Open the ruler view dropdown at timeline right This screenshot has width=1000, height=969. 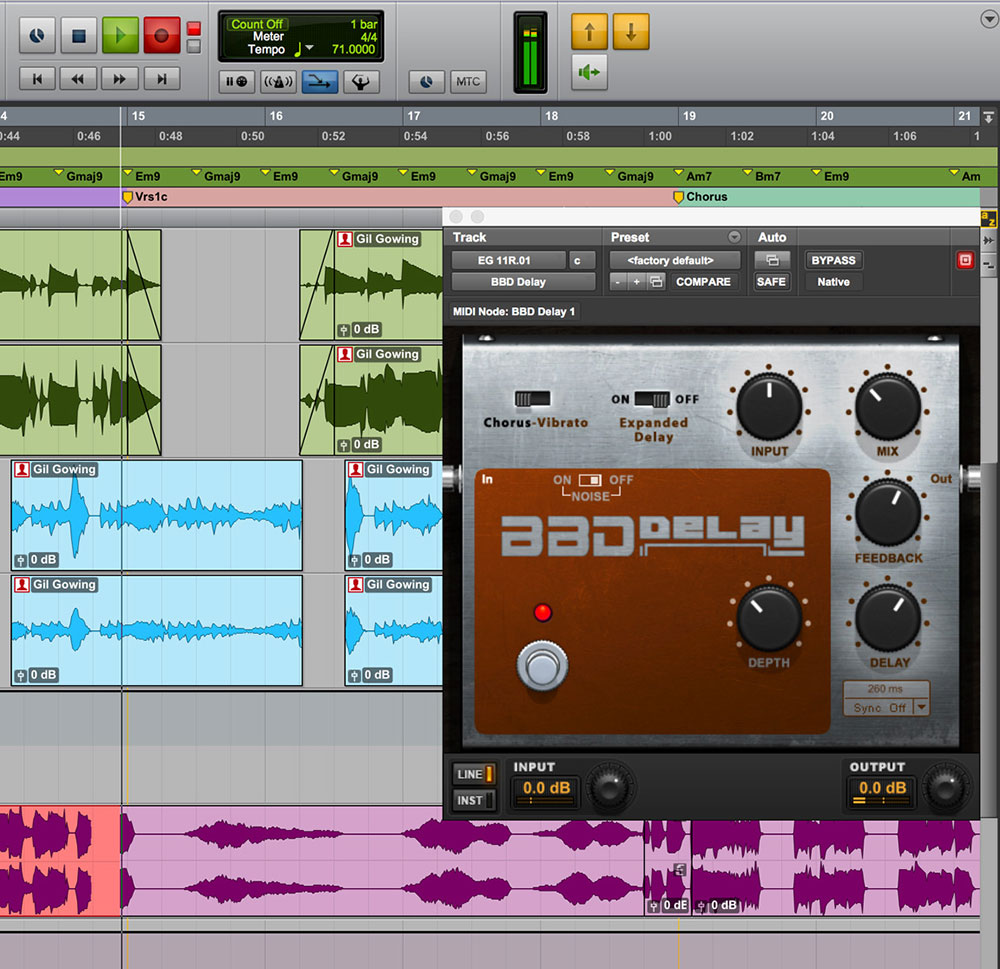tap(989, 117)
